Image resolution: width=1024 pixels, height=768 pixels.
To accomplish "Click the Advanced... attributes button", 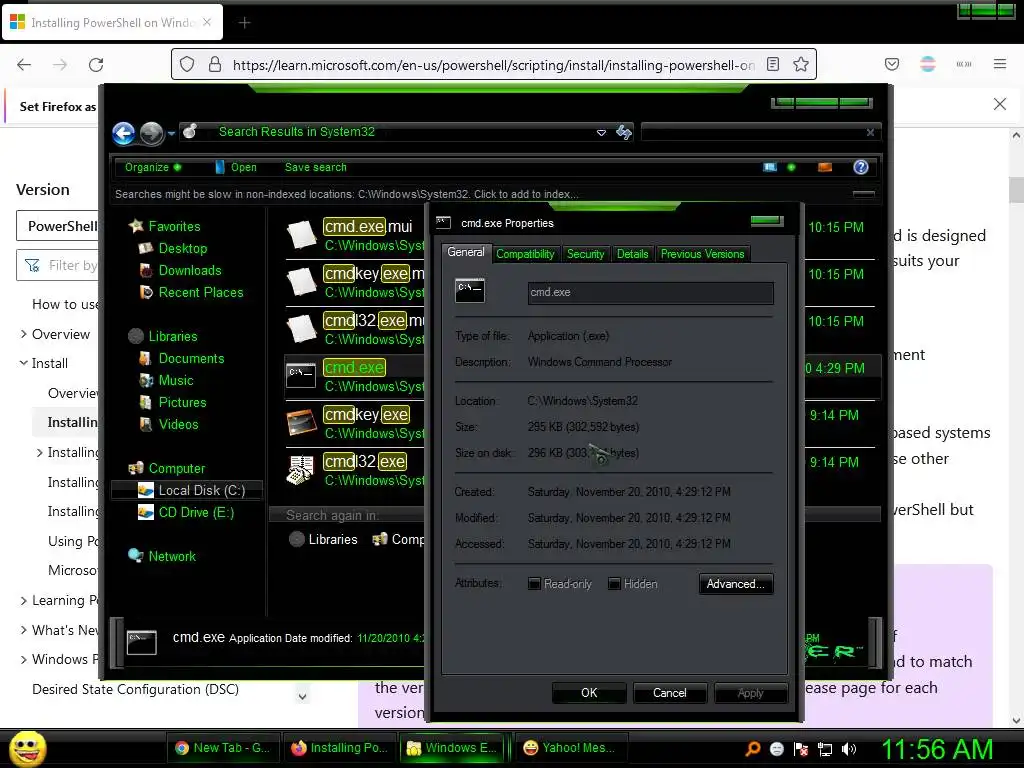I will click(x=735, y=584).
